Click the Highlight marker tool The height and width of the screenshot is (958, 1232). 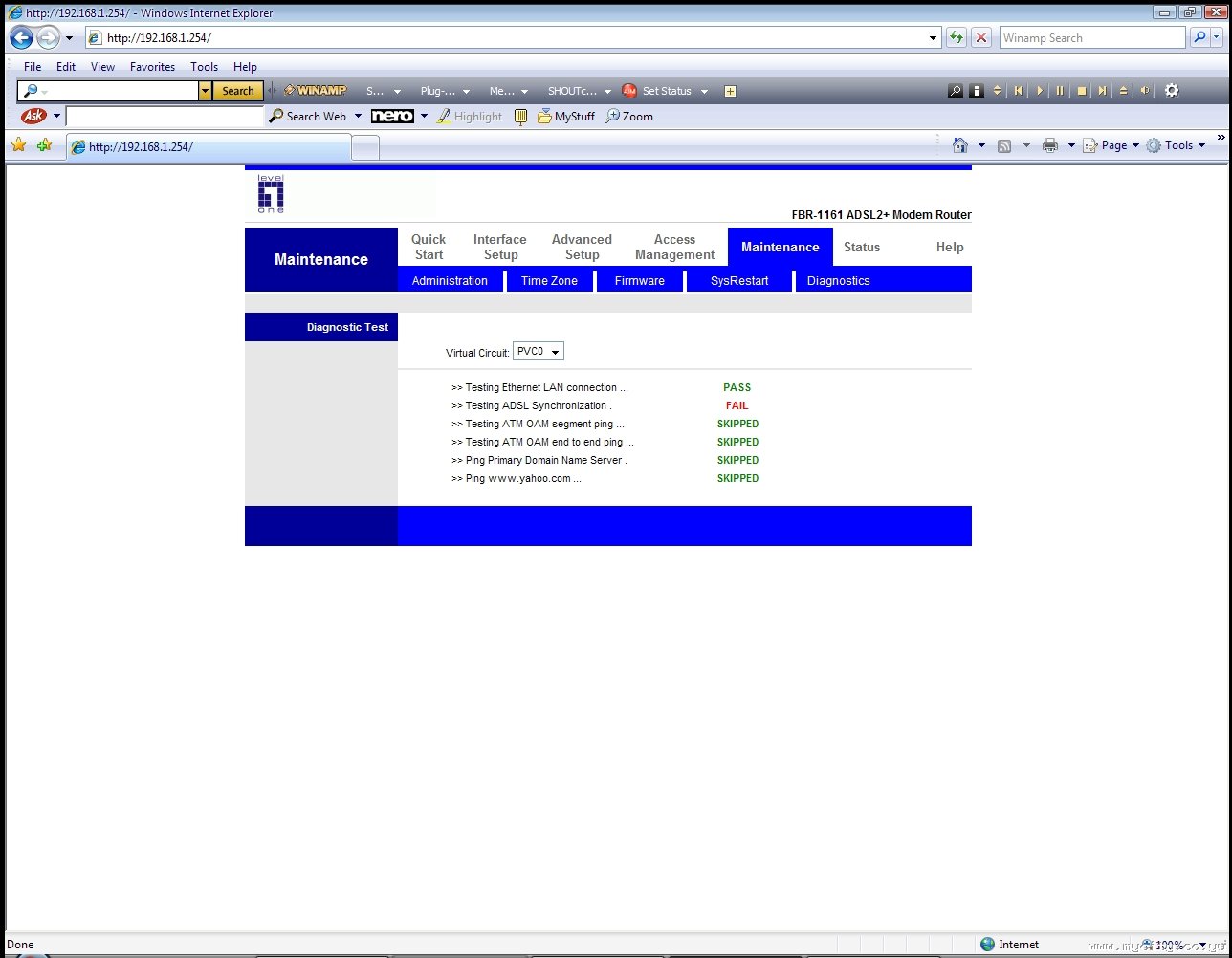470,117
